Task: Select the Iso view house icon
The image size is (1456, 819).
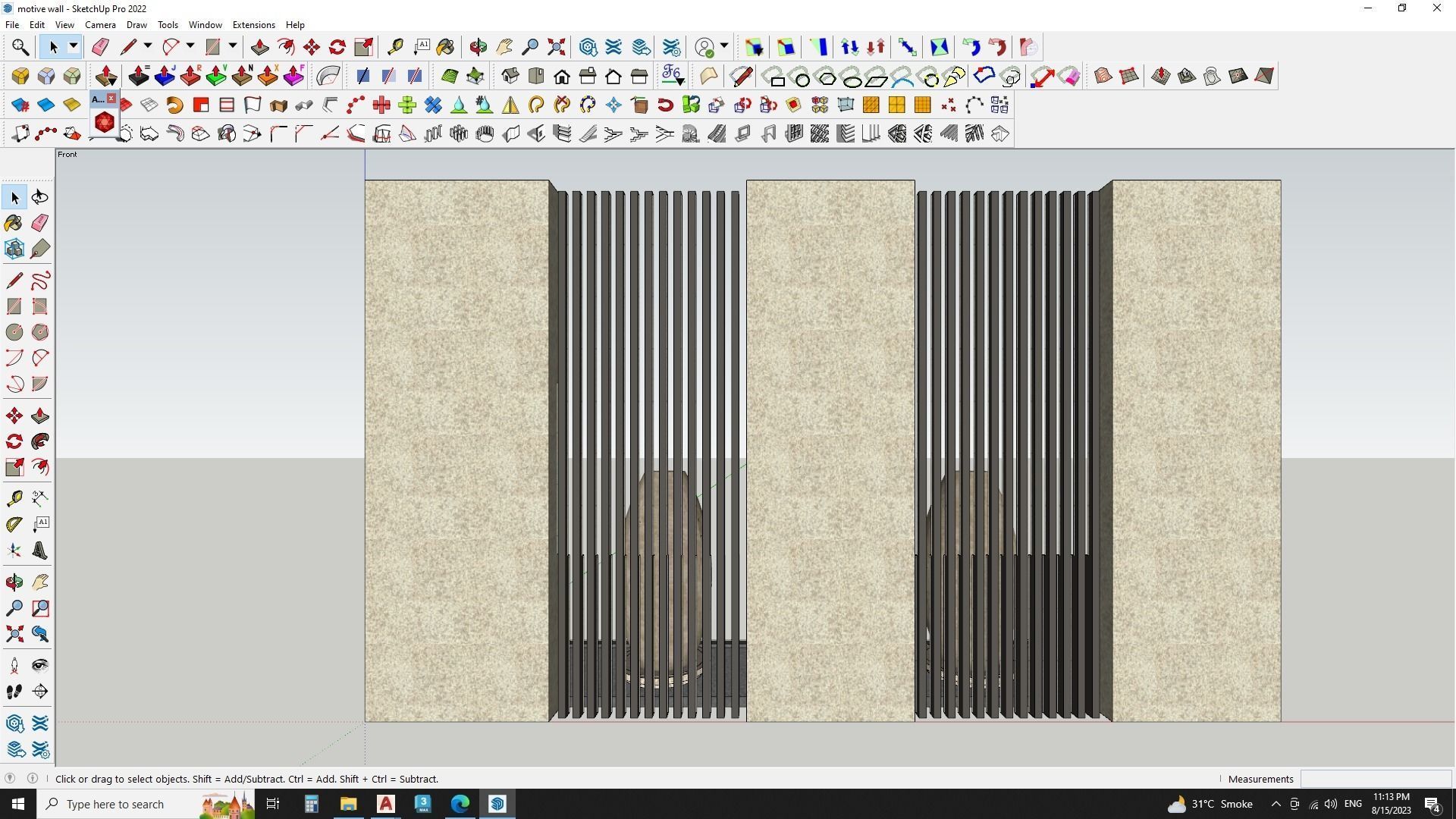Action: (510, 77)
